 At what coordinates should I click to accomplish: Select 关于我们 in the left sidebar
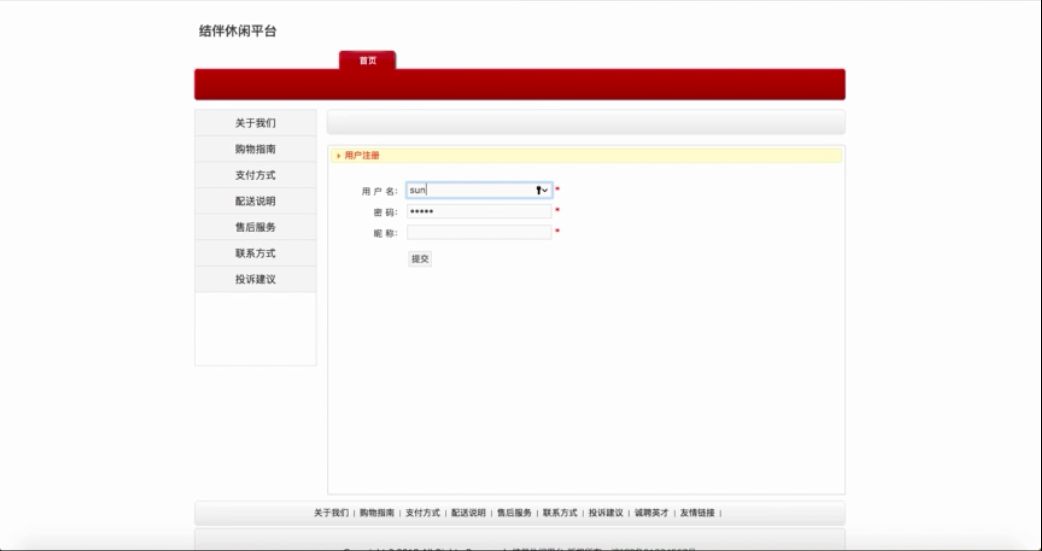point(255,123)
